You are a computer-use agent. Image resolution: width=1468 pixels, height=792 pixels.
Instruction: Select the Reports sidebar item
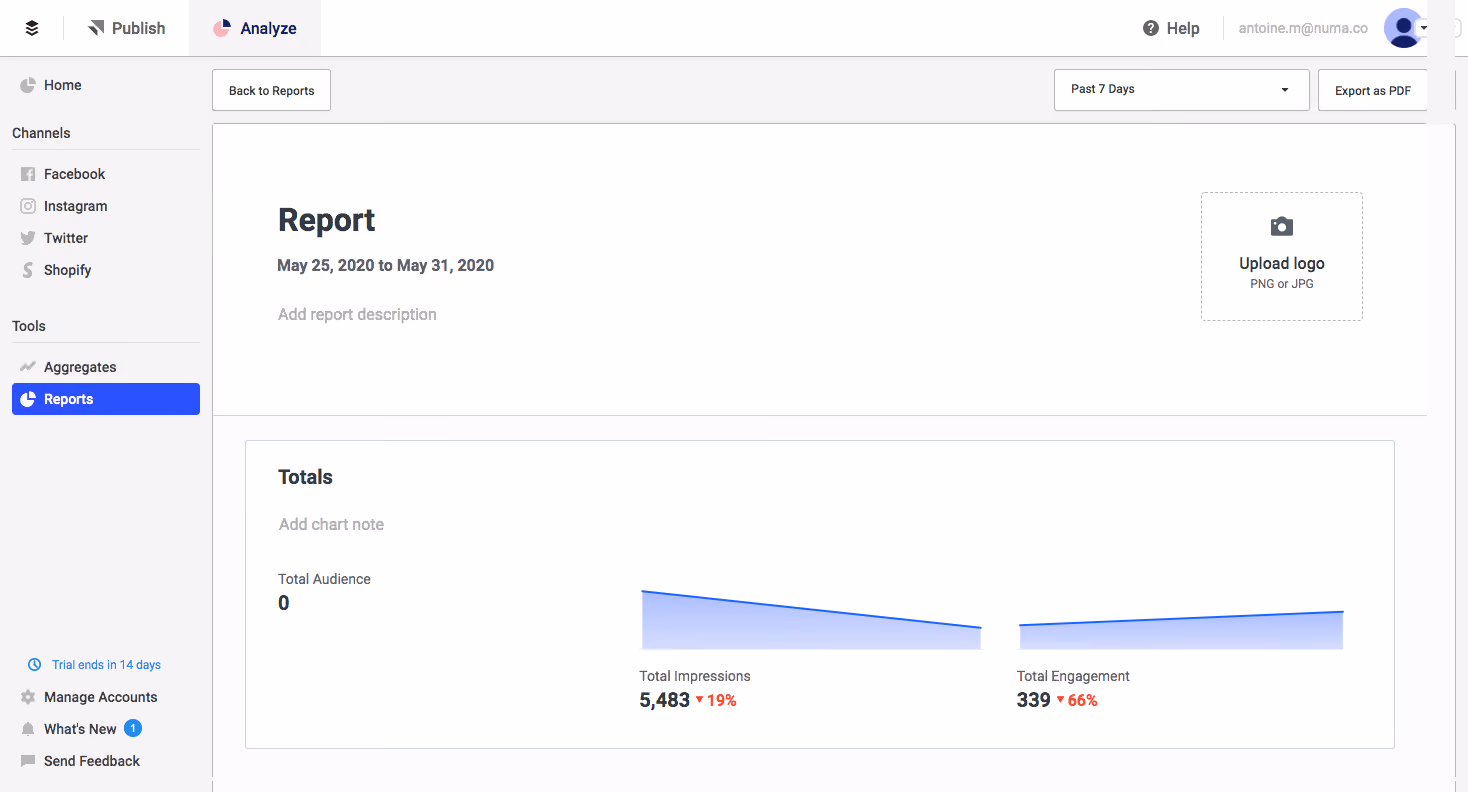pos(106,399)
